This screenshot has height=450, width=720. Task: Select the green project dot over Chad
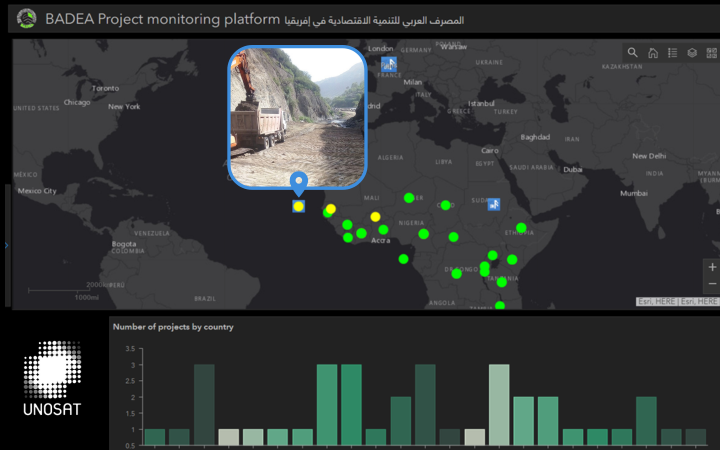coord(445,205)
